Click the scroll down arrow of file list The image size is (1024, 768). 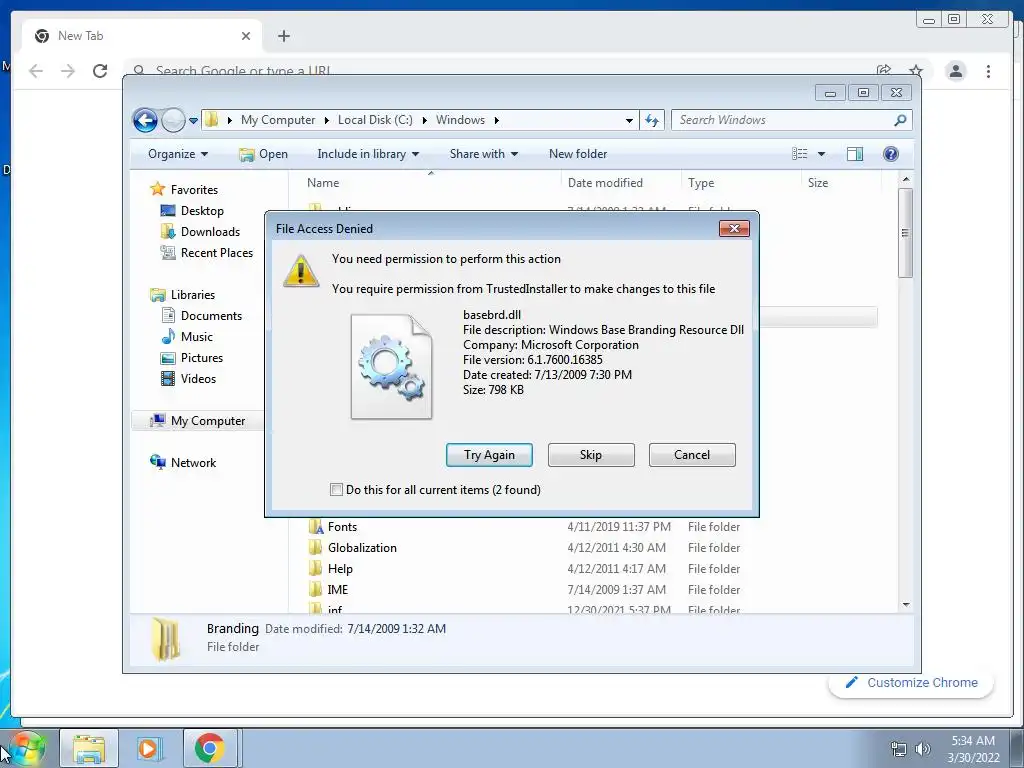(x=906, y=605)
